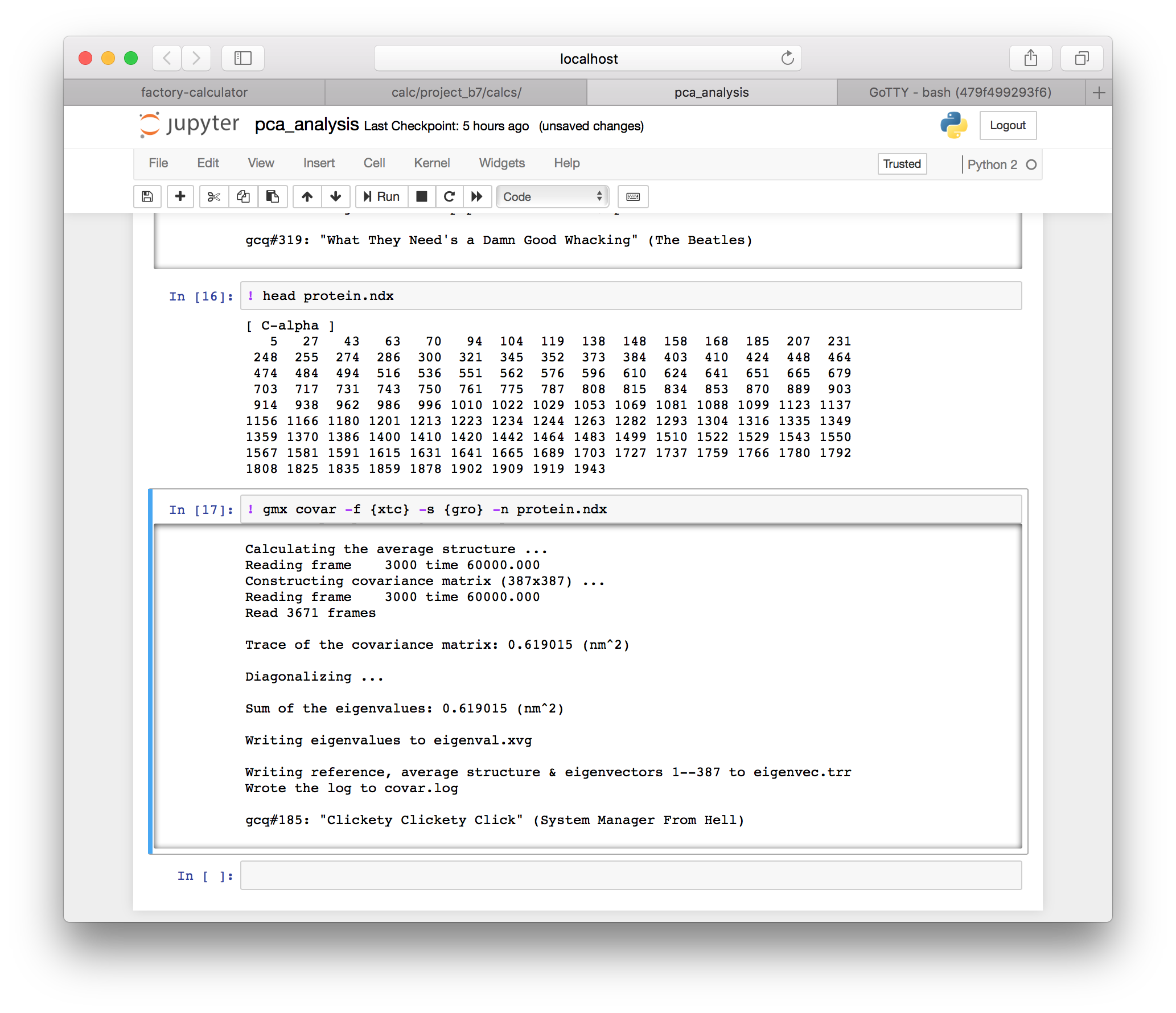Click 'Trace of the covariance matrix' line
The image size is (1176, 1013).
point(437,645)
